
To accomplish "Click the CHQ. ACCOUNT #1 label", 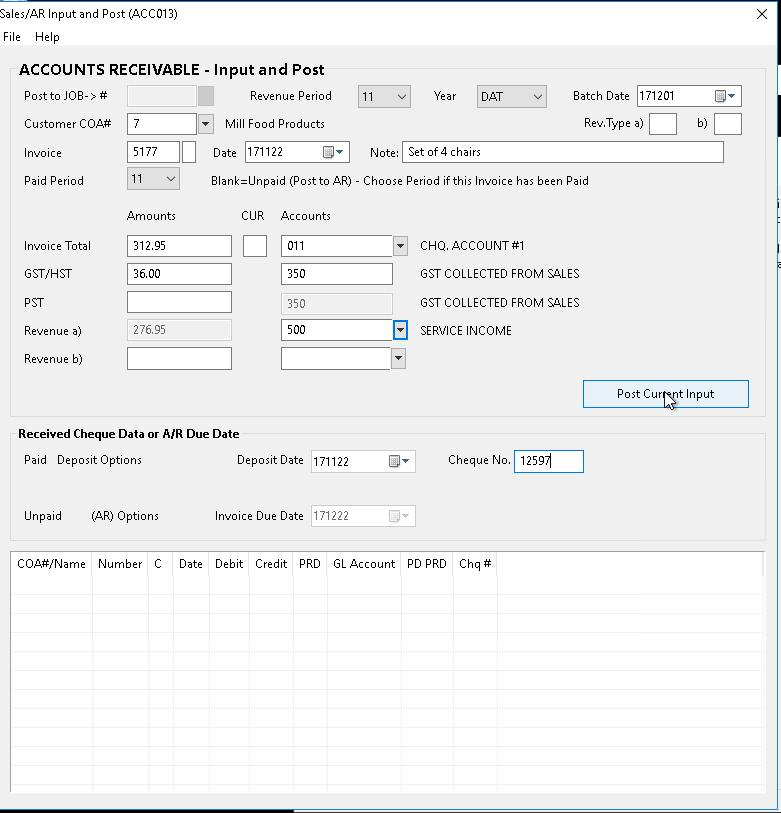I will [472, 246].
